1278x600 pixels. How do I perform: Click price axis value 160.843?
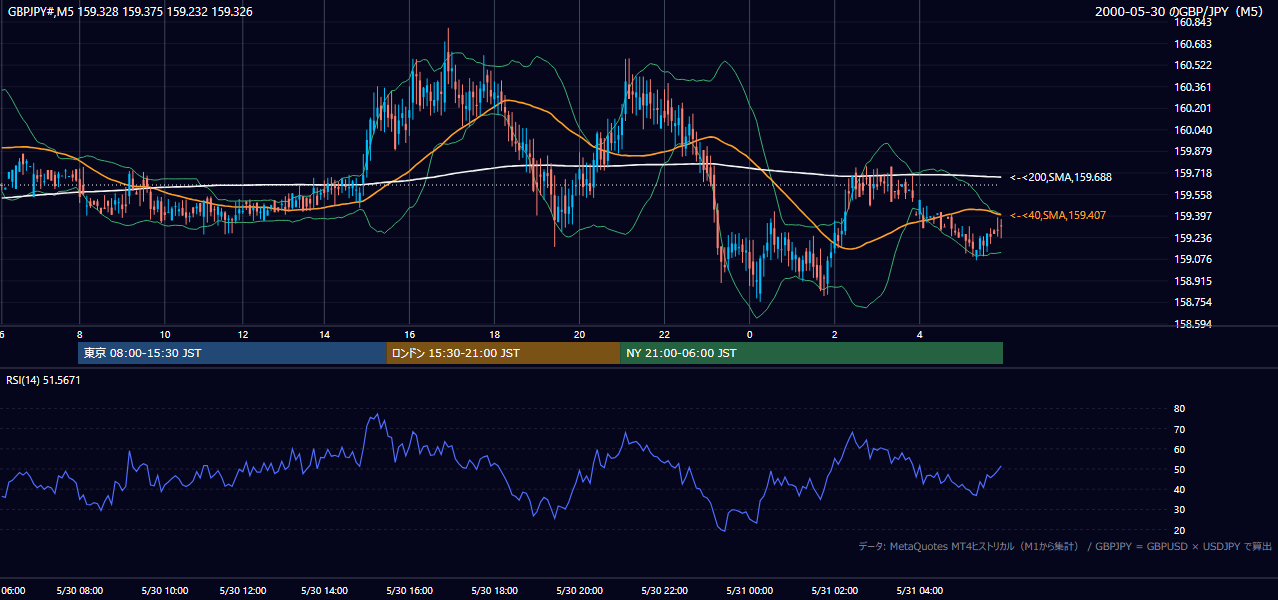click(x=1193, y=22)
